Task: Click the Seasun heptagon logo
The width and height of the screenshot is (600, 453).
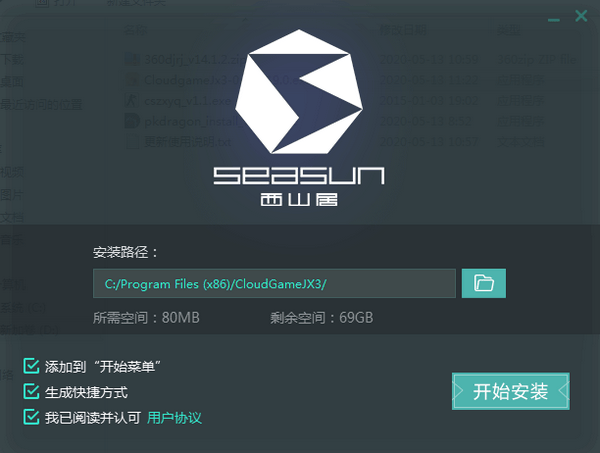Action: pos(299,92)
